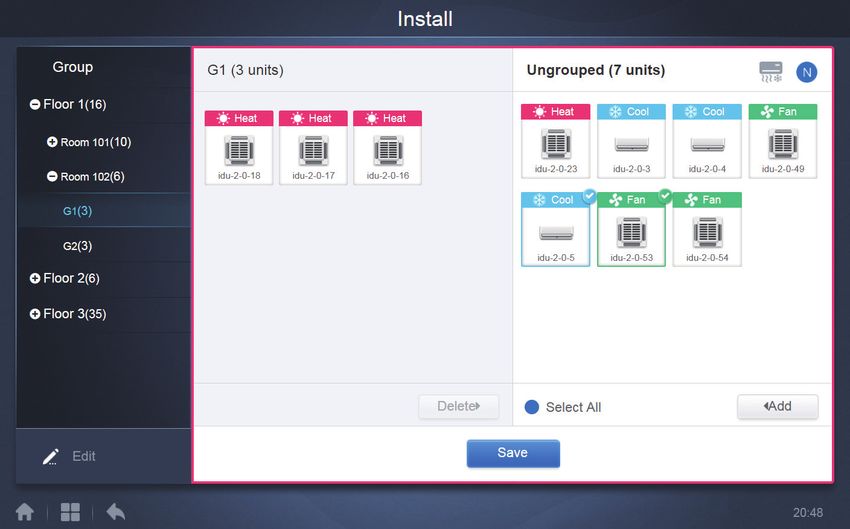
Task: Select unit idu-2-0-17 in G1
Action: [x=313, y=148]
